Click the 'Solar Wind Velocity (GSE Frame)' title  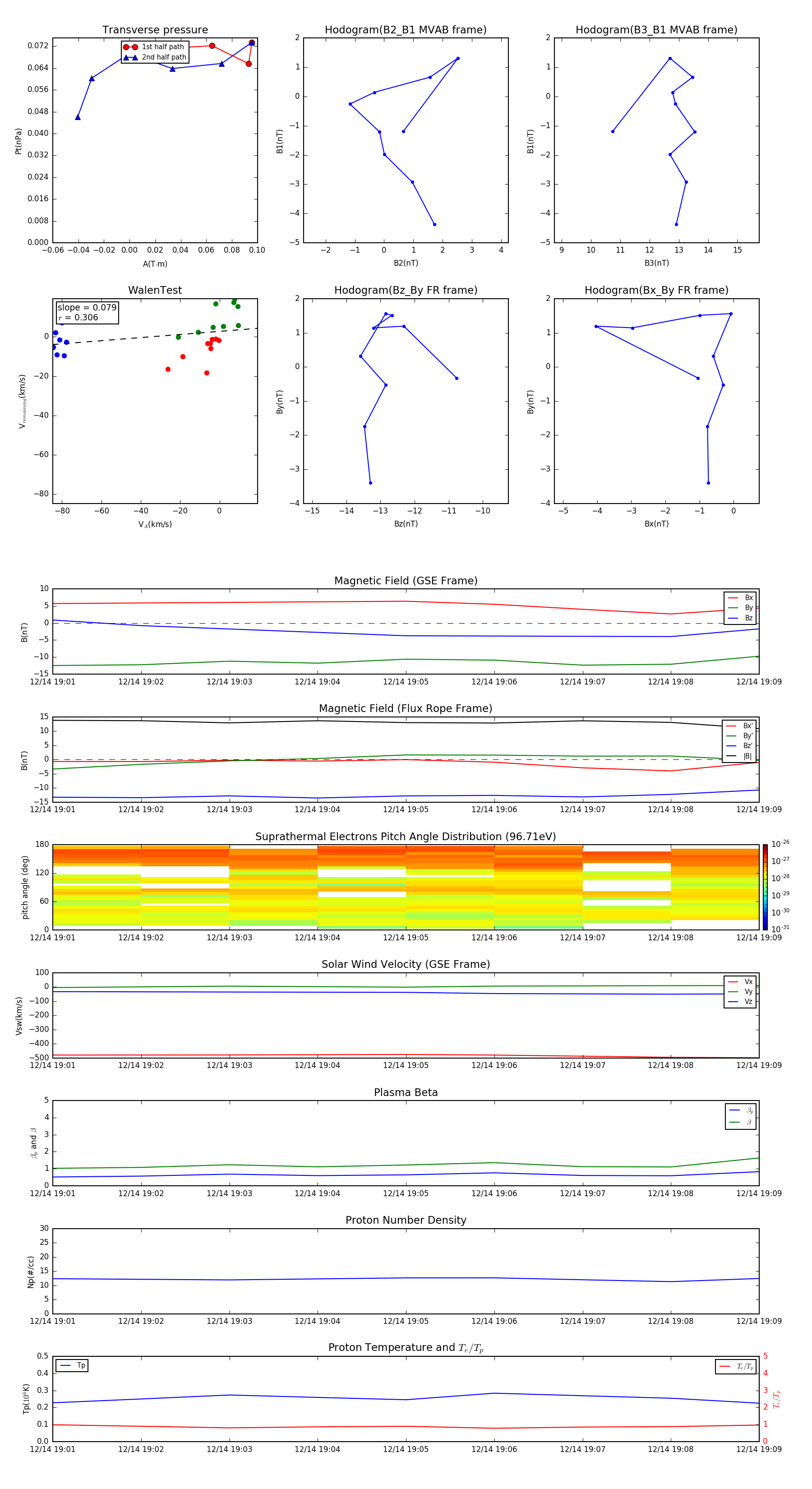[x=406, y=964]
